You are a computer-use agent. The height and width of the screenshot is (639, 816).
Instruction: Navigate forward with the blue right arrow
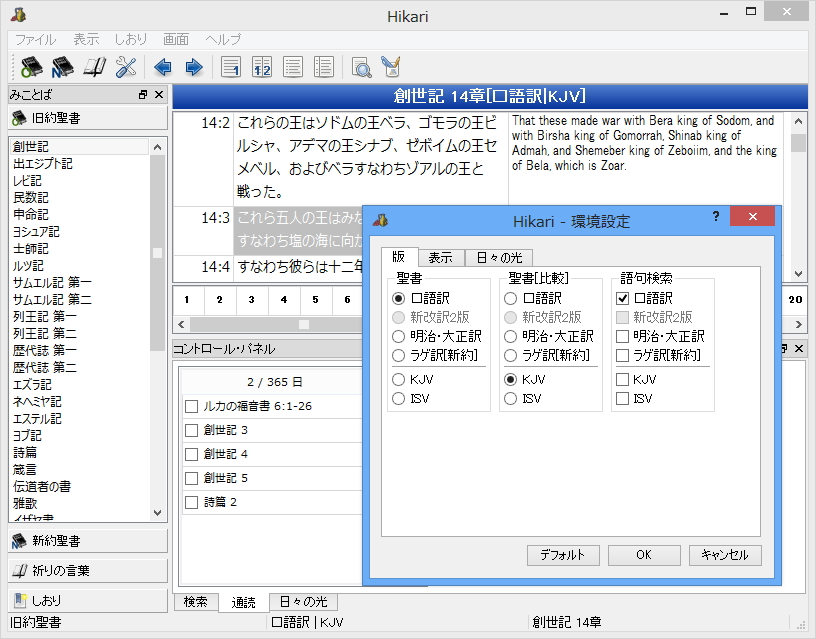coord(192,67)
